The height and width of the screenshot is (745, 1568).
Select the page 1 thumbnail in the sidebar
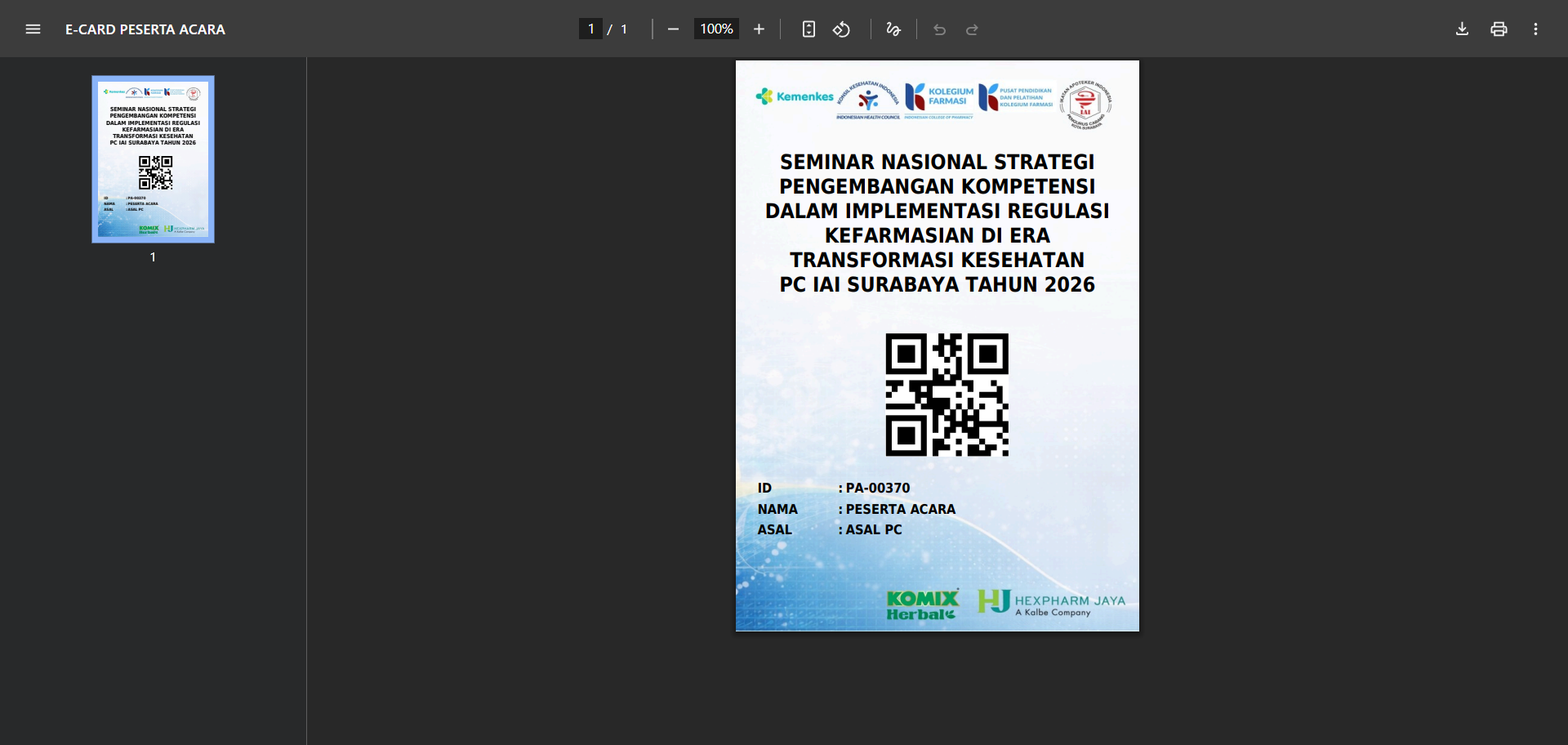(x=153, y=159)
